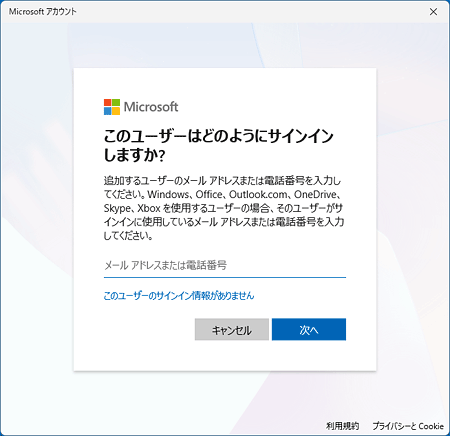450x436 pixels.
Task: Click the 次へ button
Action: (x=309, y=329)
